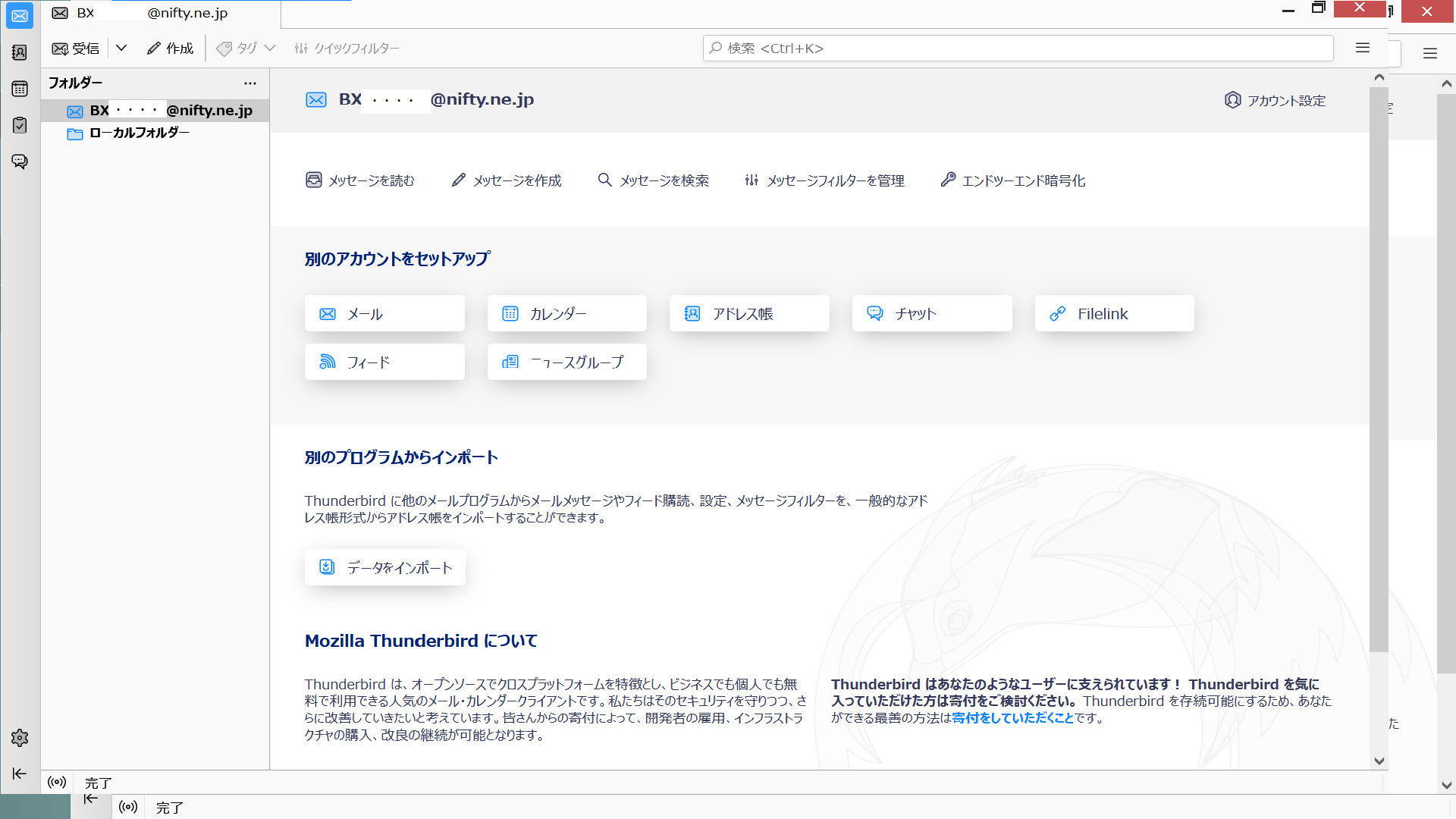Open the Mail space icon
1456x819 pixels.
coord(20,16)
